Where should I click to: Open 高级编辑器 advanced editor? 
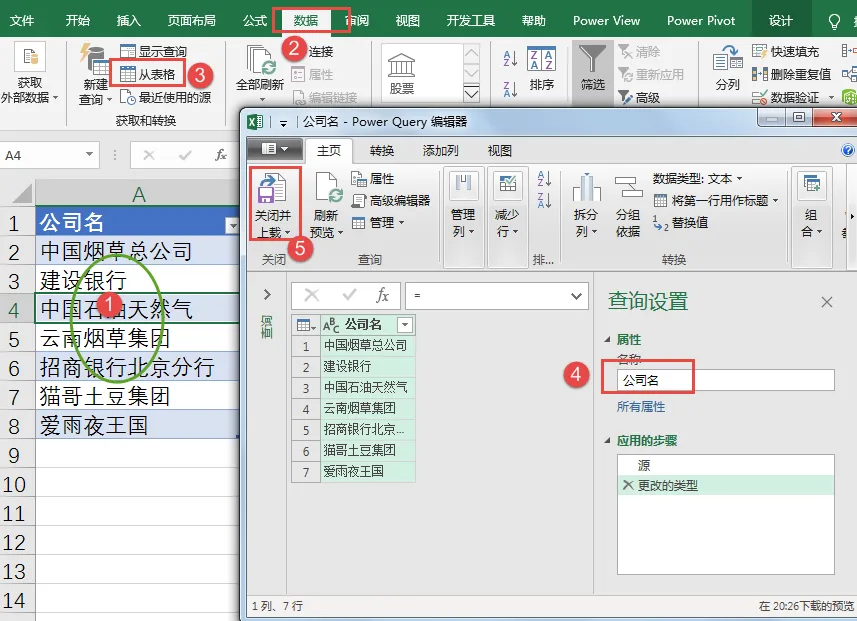click(x=391, y=201)
